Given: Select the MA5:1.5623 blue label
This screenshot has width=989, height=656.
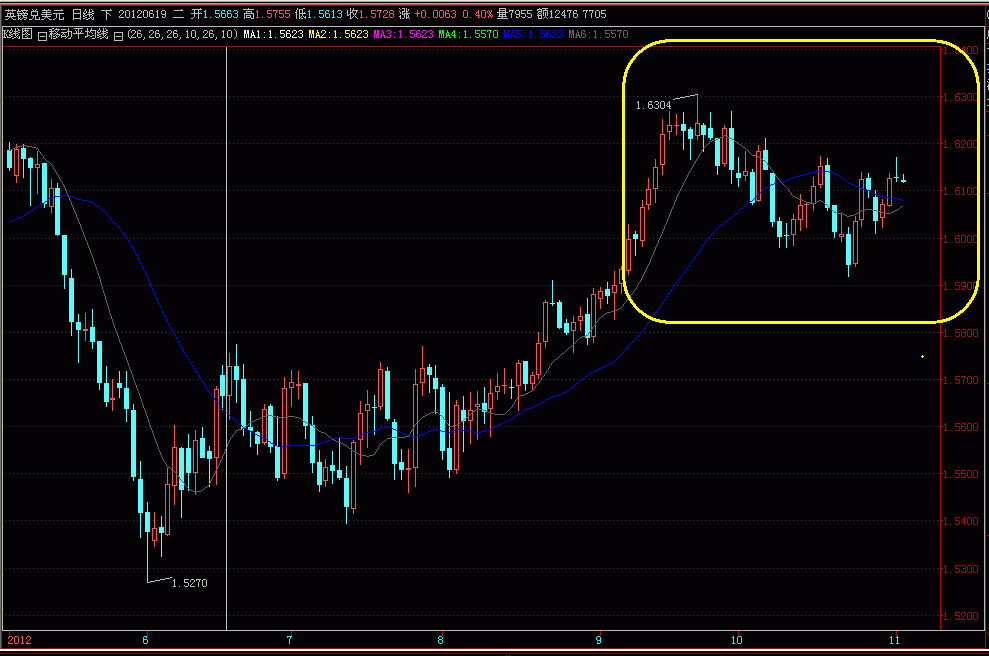Looking at the screenshot, I should point(534,34).
